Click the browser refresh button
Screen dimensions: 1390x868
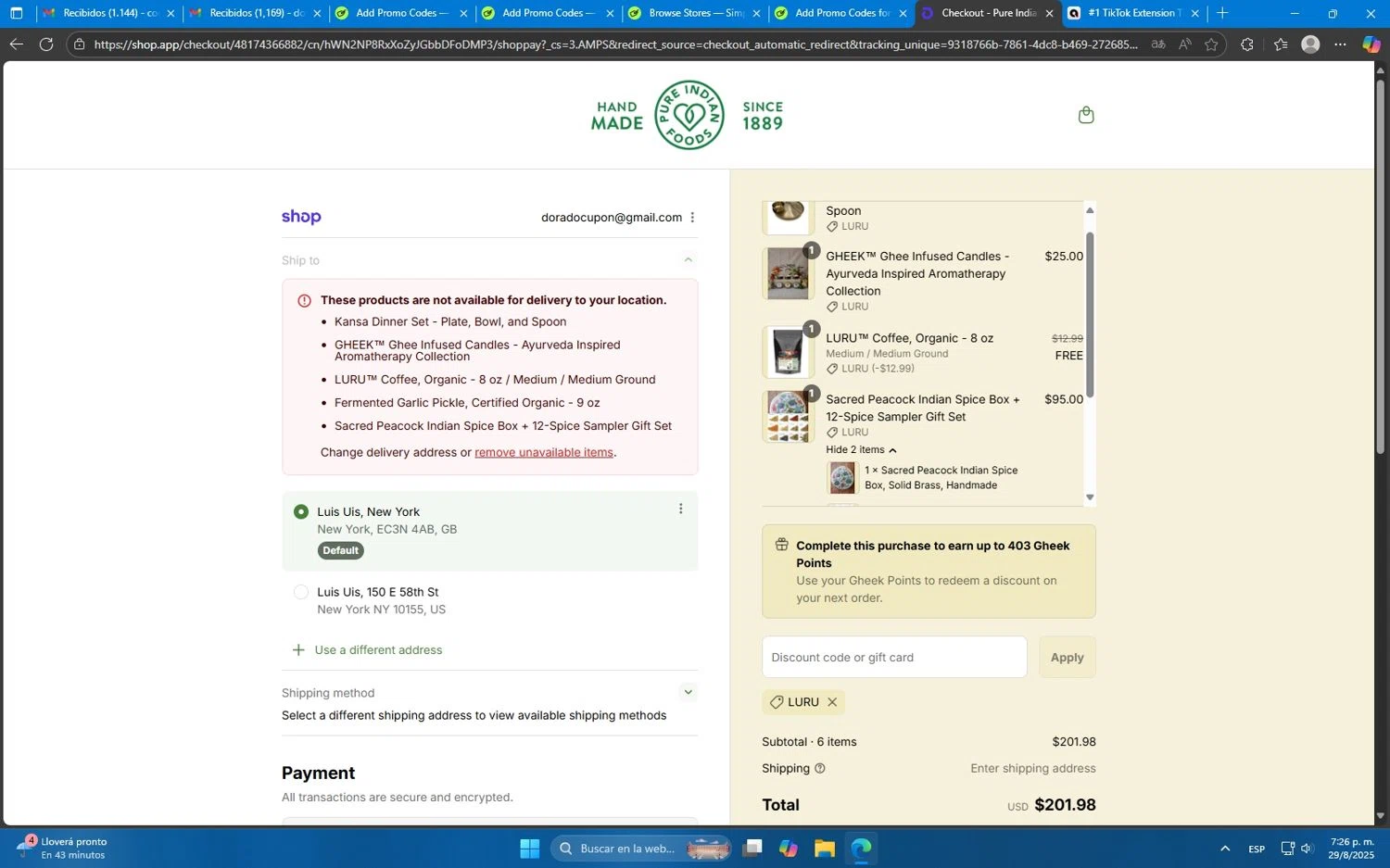(x=46, y=44)
